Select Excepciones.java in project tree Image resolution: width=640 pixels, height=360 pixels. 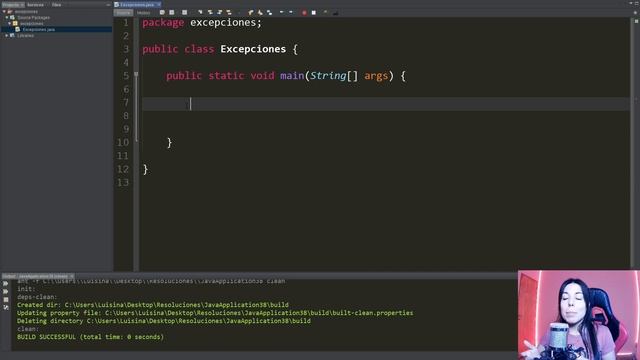[38, 29]
